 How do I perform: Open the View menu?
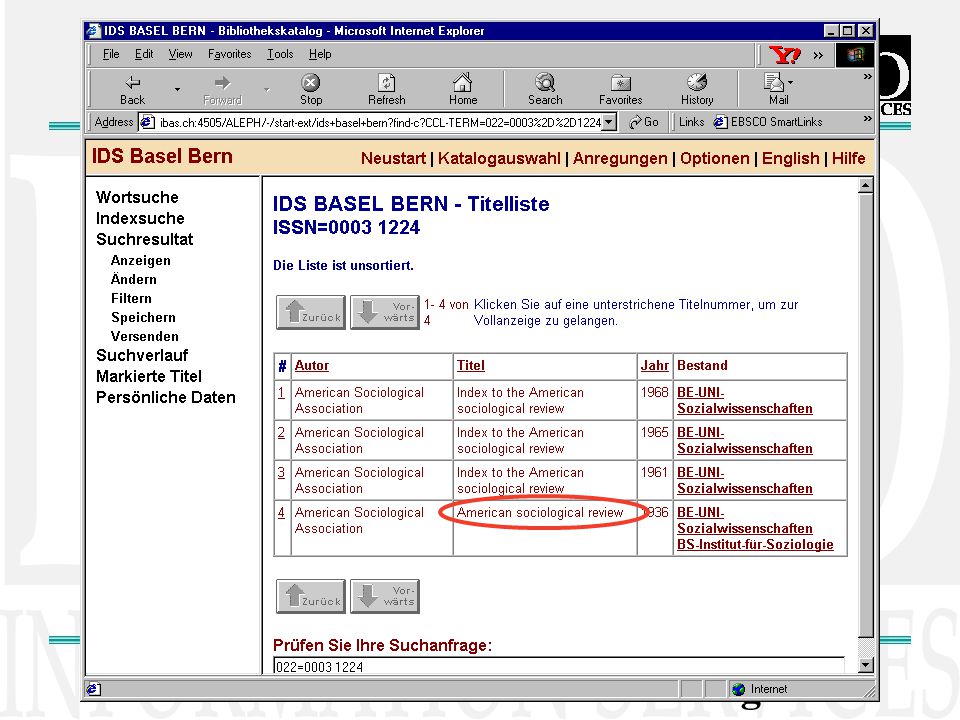[x=181, y=54]
